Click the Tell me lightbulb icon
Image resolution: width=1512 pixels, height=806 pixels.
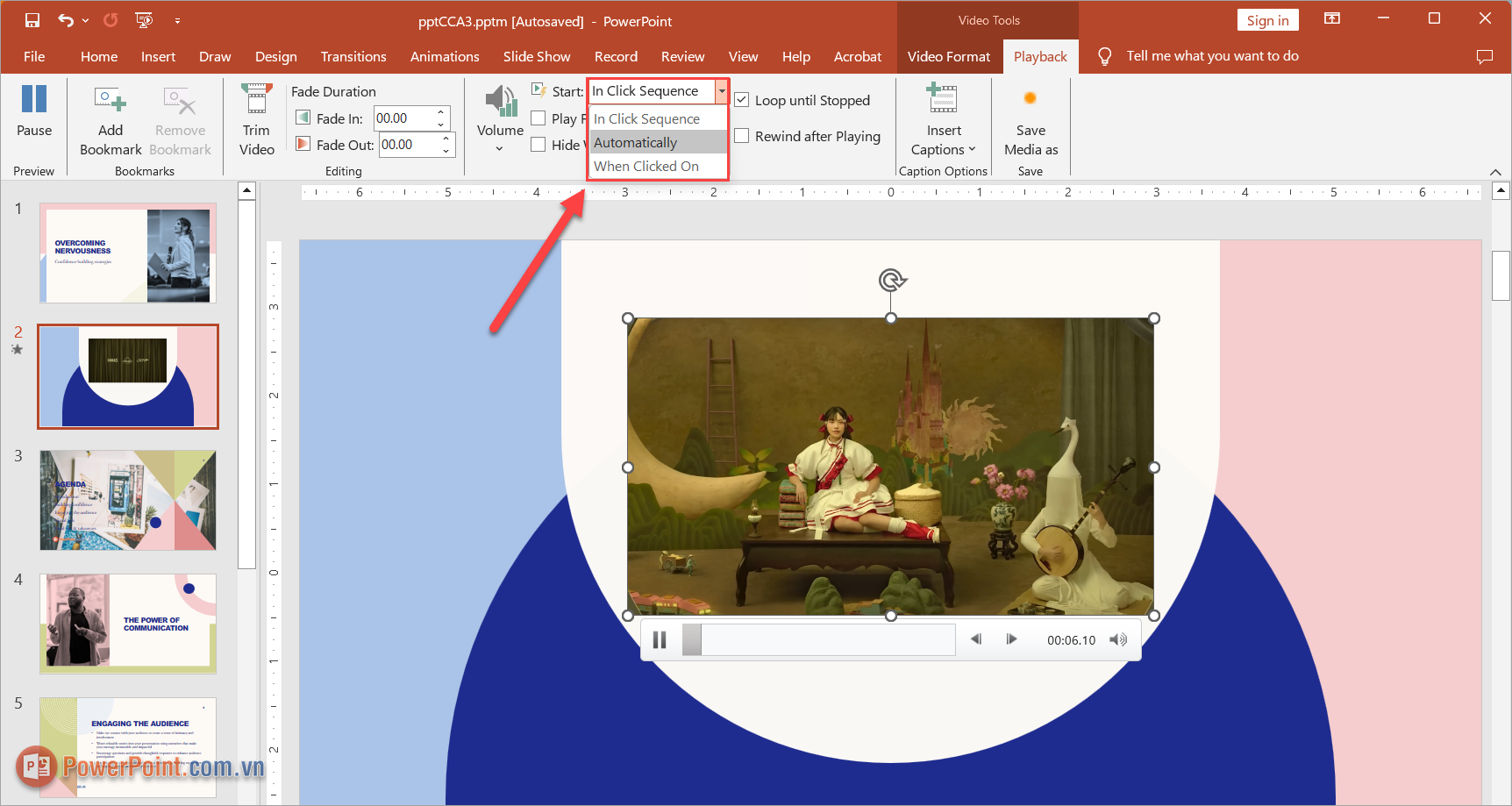pos(1105,56)
